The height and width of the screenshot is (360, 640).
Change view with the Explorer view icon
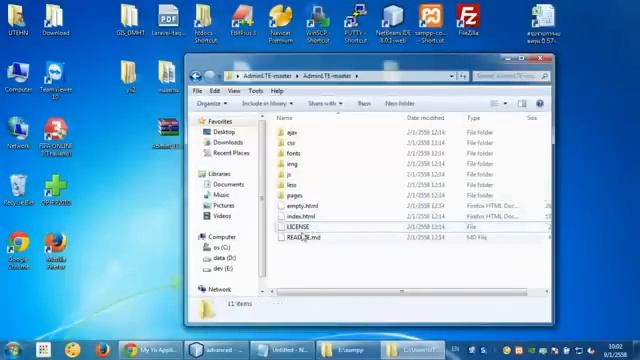click(494, 104)
